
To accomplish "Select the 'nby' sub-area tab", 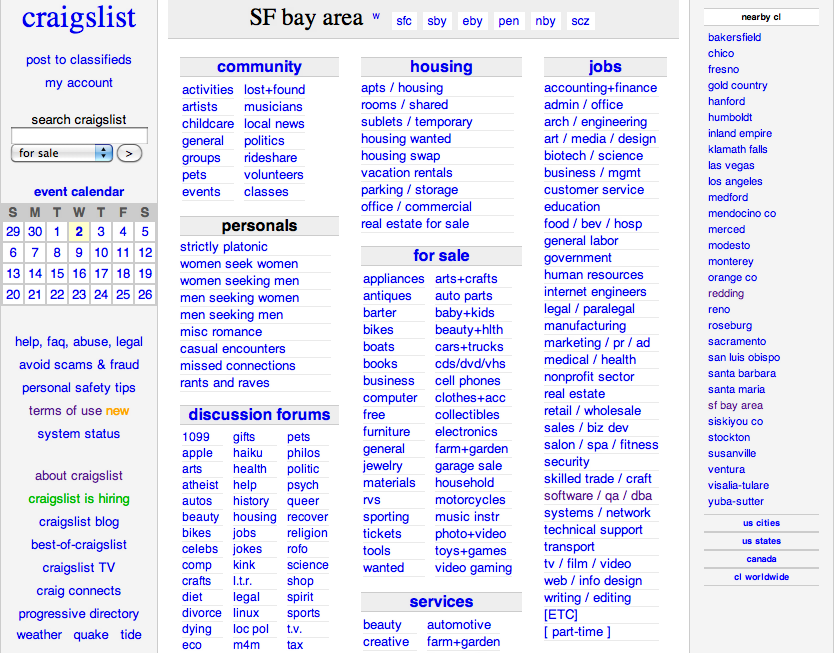I will [x=545, y=21].
